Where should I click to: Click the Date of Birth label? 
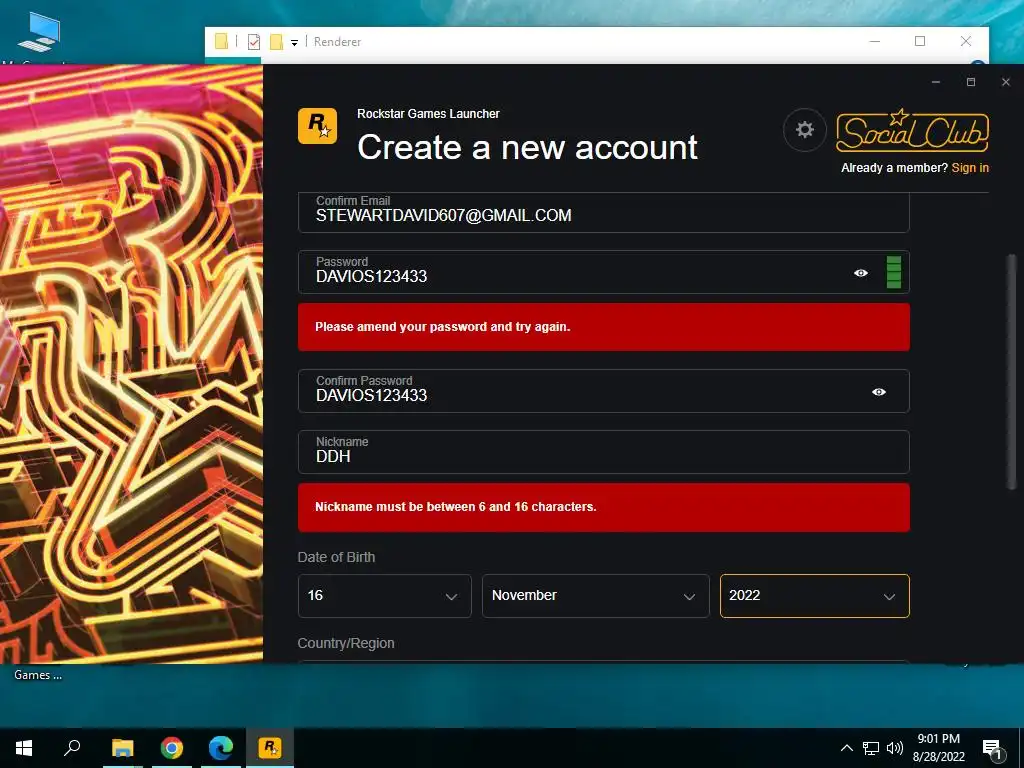[336, 557]
